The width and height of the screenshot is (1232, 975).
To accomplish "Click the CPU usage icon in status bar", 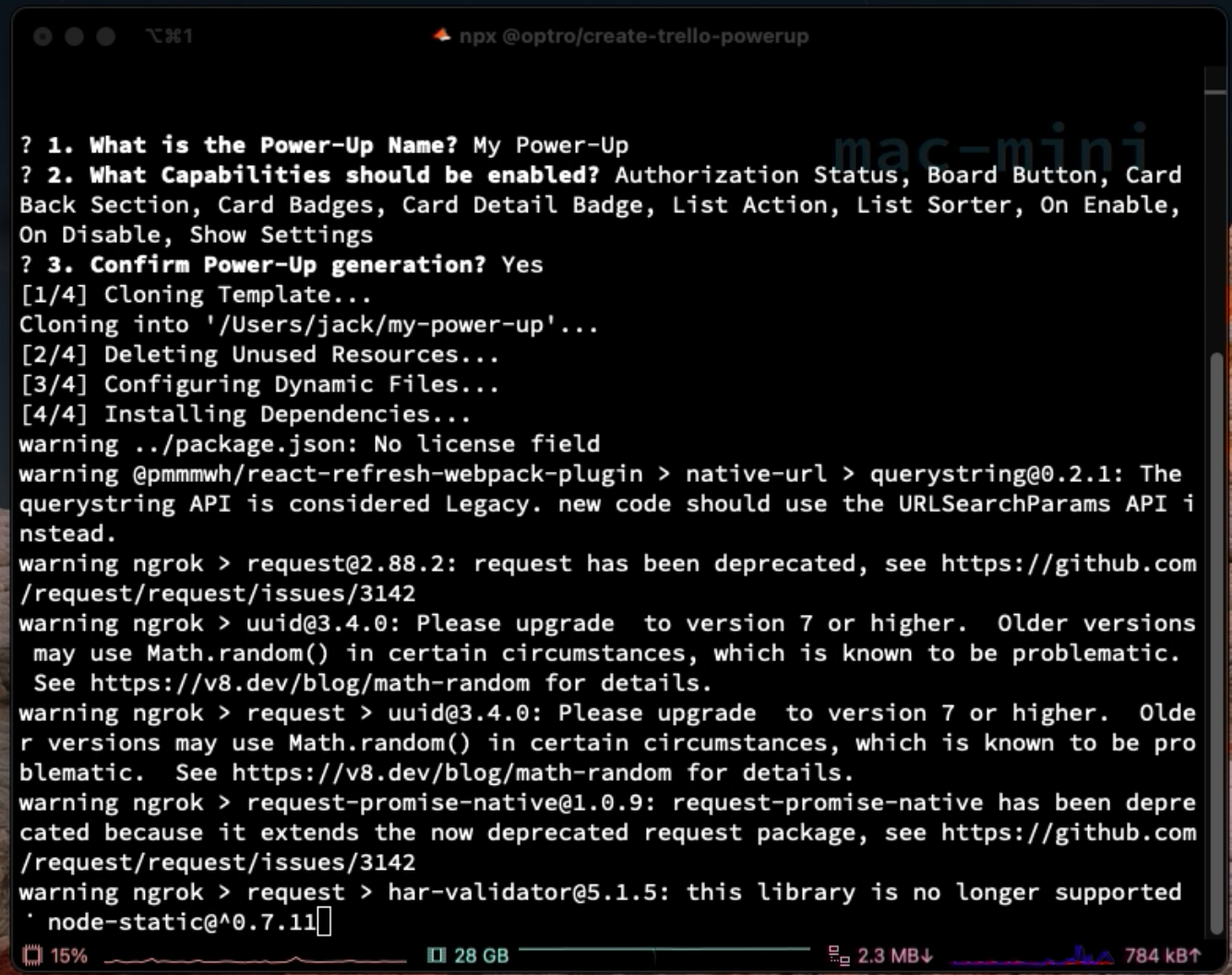I will [33, 956].
